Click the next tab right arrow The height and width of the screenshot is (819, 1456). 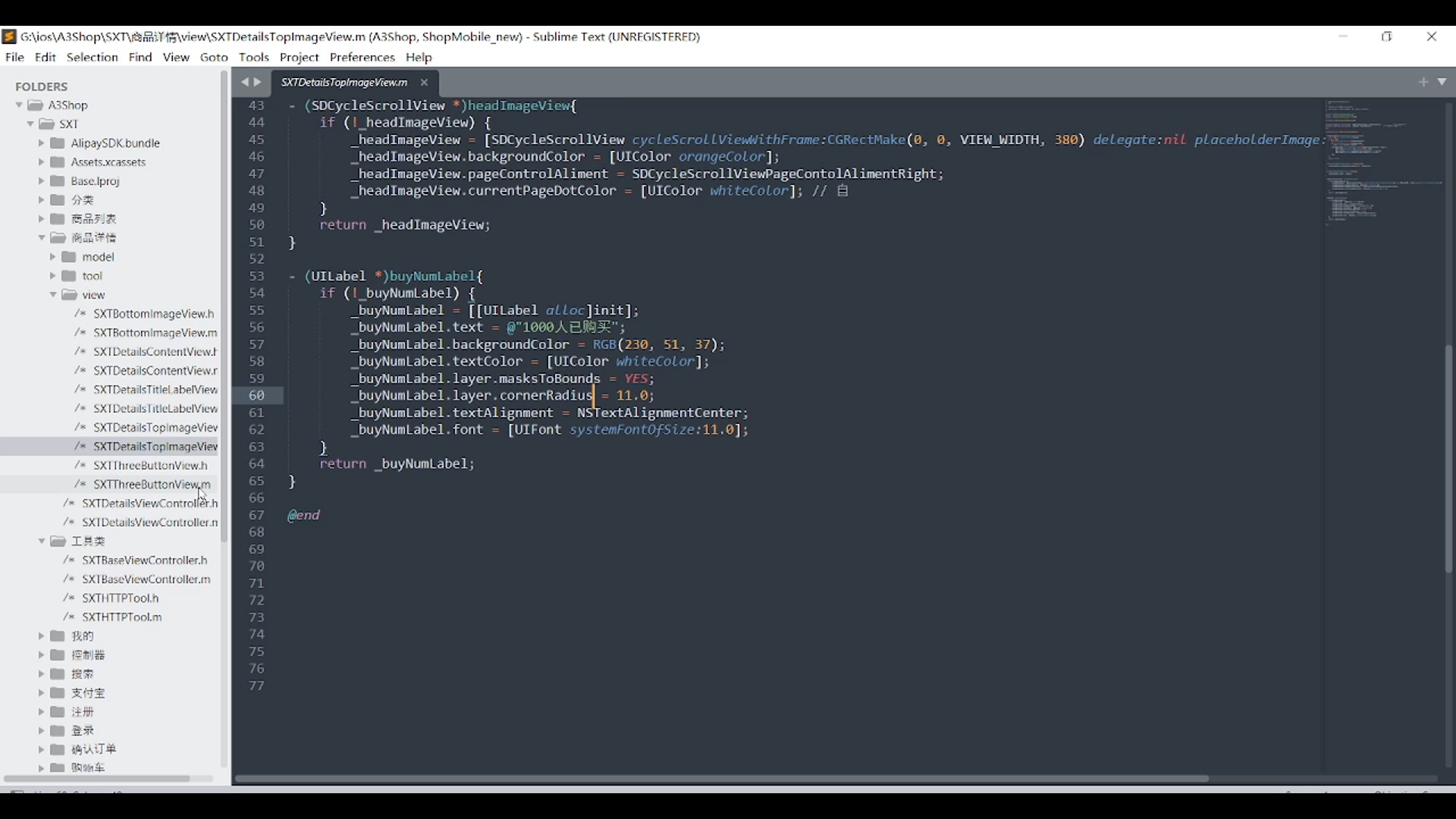click(x=258, y=82)
